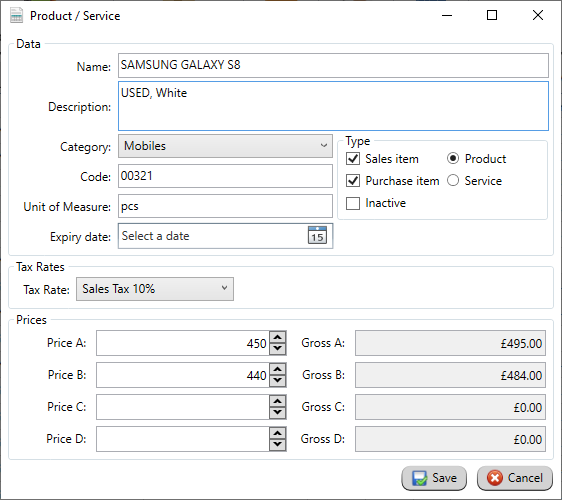Toggle the Sales item checkbox
The width and height of the screenshot is (562, 500).
click(x=353, y=158)
